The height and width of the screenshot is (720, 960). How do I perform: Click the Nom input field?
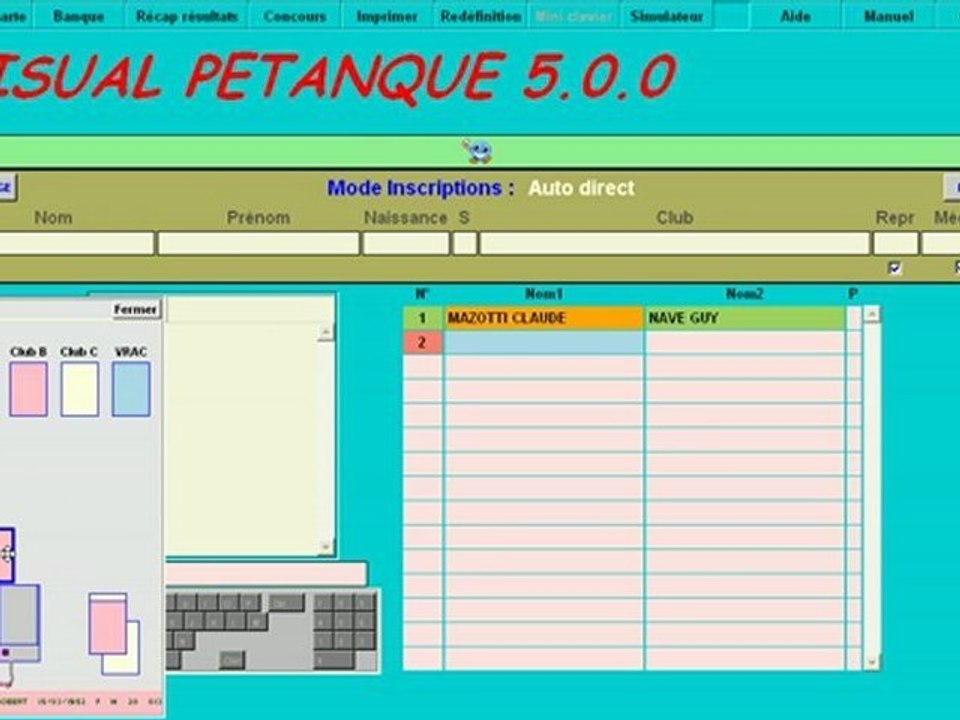(x=75, y=243)
